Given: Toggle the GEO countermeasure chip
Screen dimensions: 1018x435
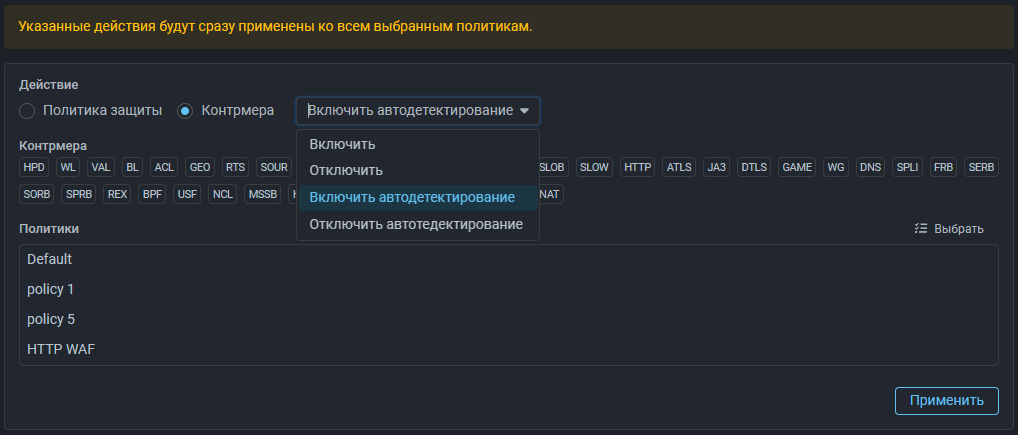Looking at the screenshot, I should pyautogui.click(x=199, y=167).
